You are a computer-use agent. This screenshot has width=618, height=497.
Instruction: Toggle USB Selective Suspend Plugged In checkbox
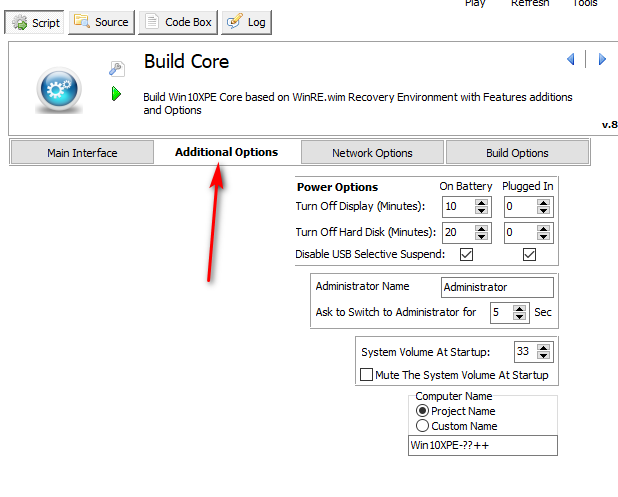click(x=529, y=255)
